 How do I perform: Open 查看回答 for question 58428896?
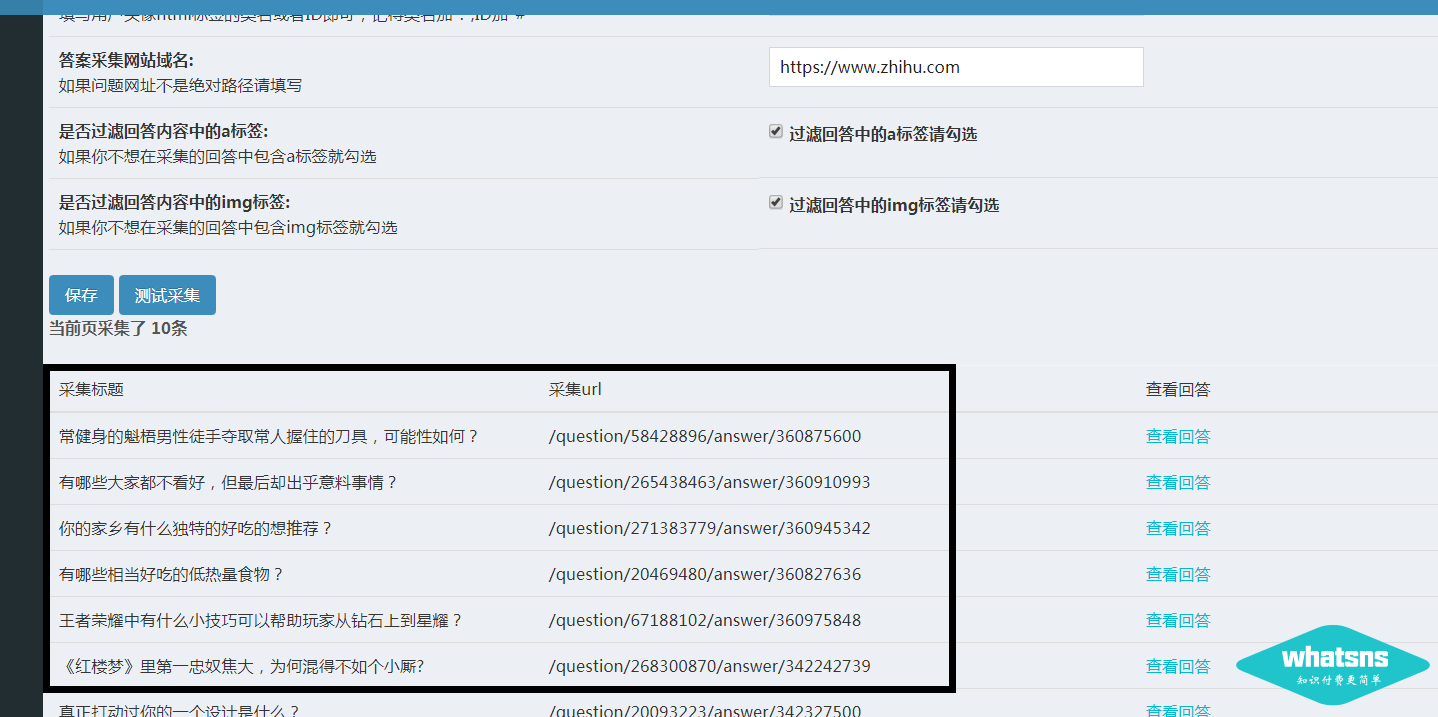(1177, 436)
